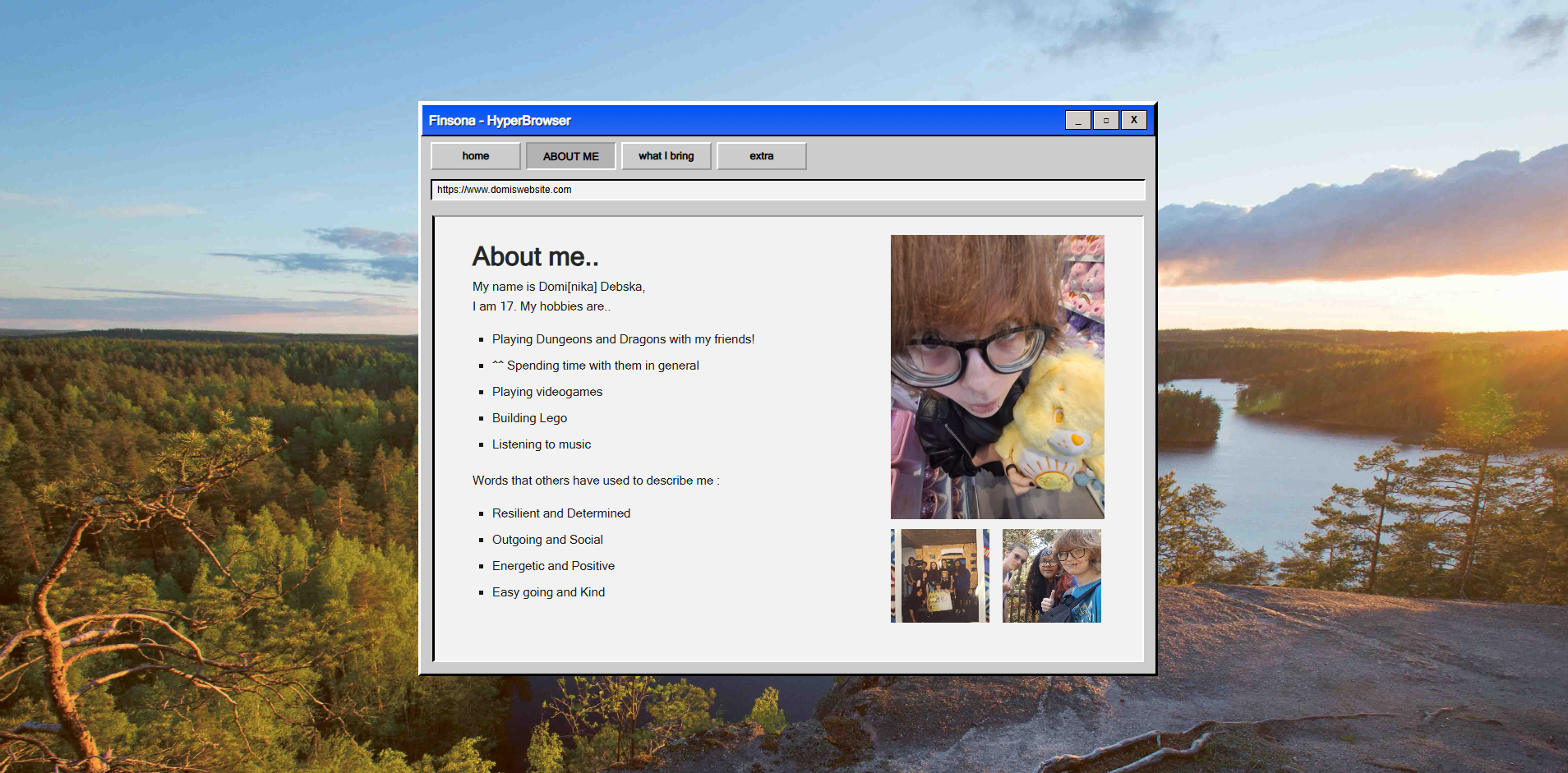The image size is (1568, 773).
Task: Click the URL address bar
Action: tap(787, 190)
